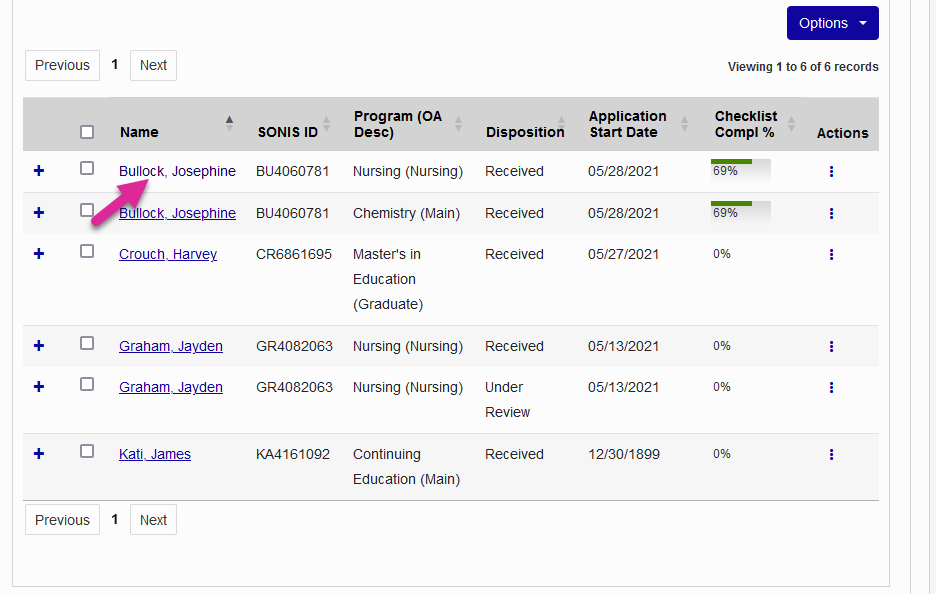936x594 pixels.
Task: Expand details for Graham, Jayden's first row
Action: [x=38, y=344]
